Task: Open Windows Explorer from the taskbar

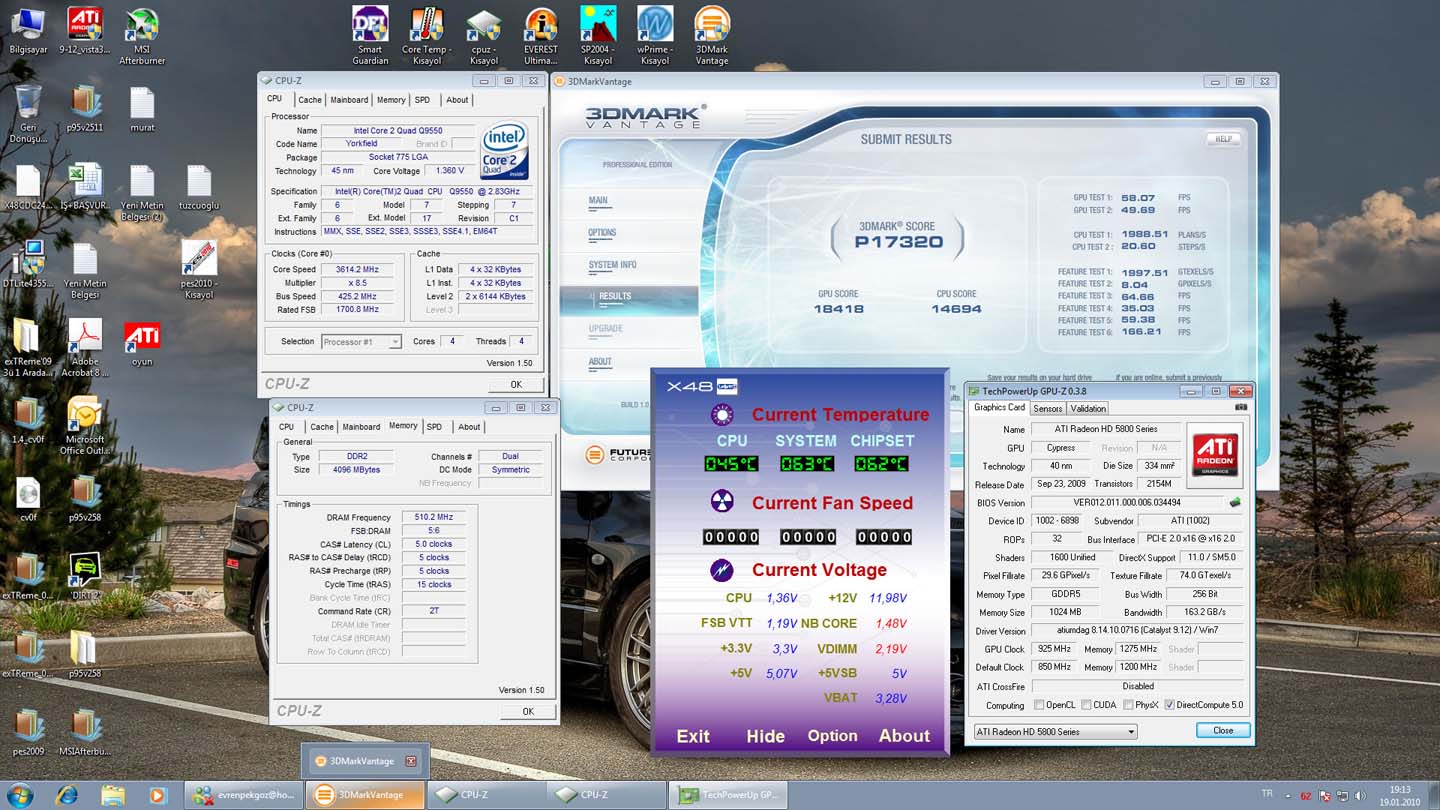Action: [113, 795]
